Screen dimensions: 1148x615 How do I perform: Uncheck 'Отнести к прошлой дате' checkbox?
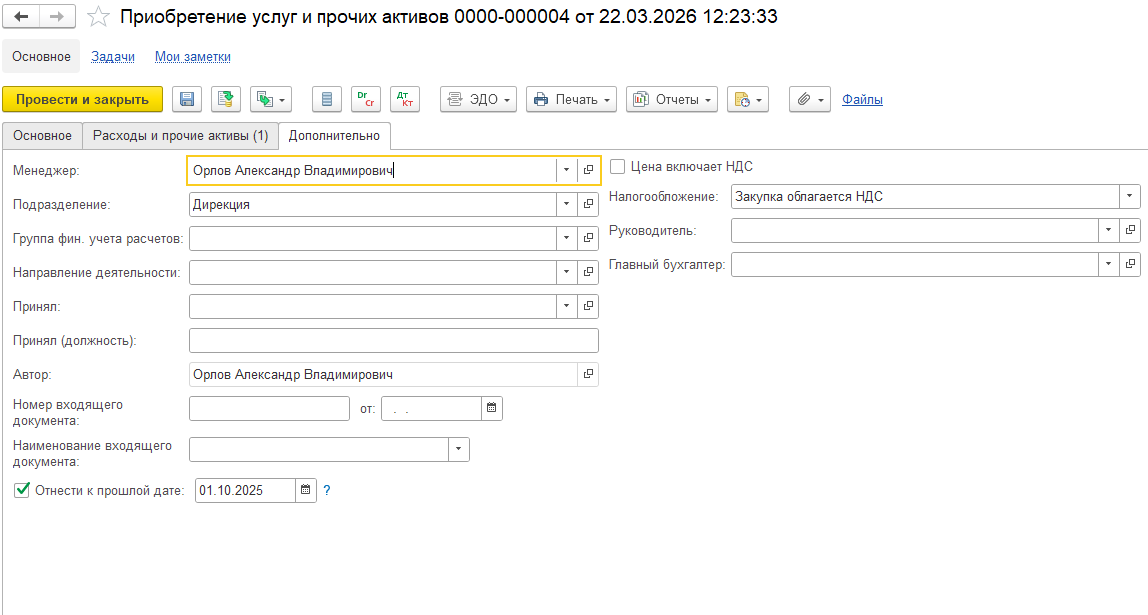point(22,490)
